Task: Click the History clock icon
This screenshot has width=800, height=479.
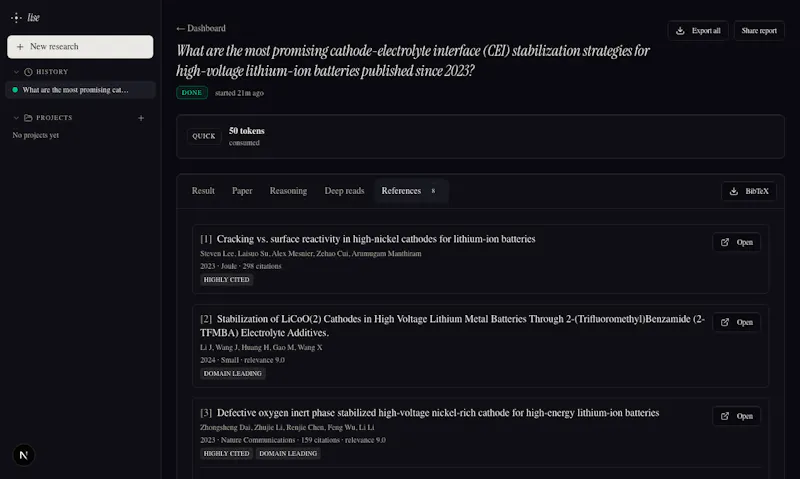Action: tap(28, 72)
